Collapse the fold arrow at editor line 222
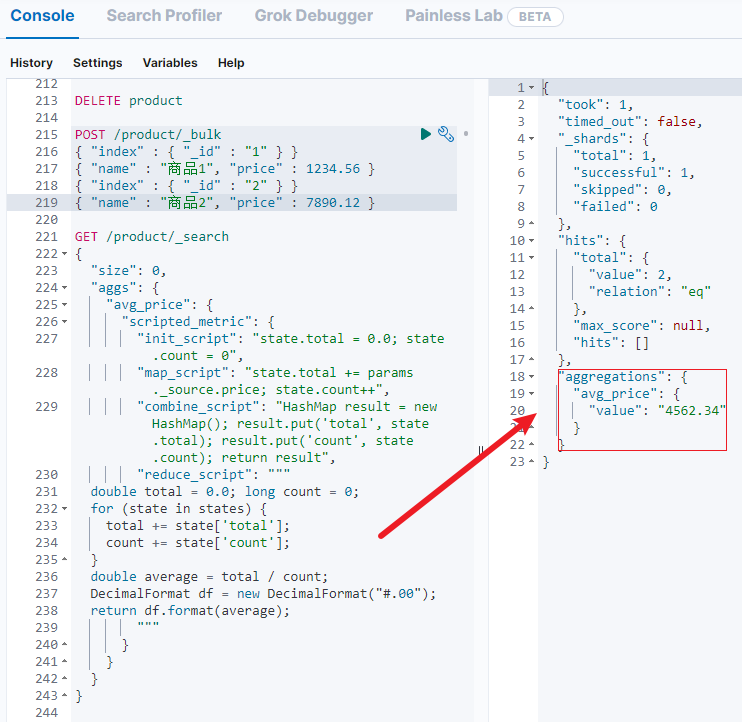This screenshot has width=742, height=722. click(x=64, y=254)
